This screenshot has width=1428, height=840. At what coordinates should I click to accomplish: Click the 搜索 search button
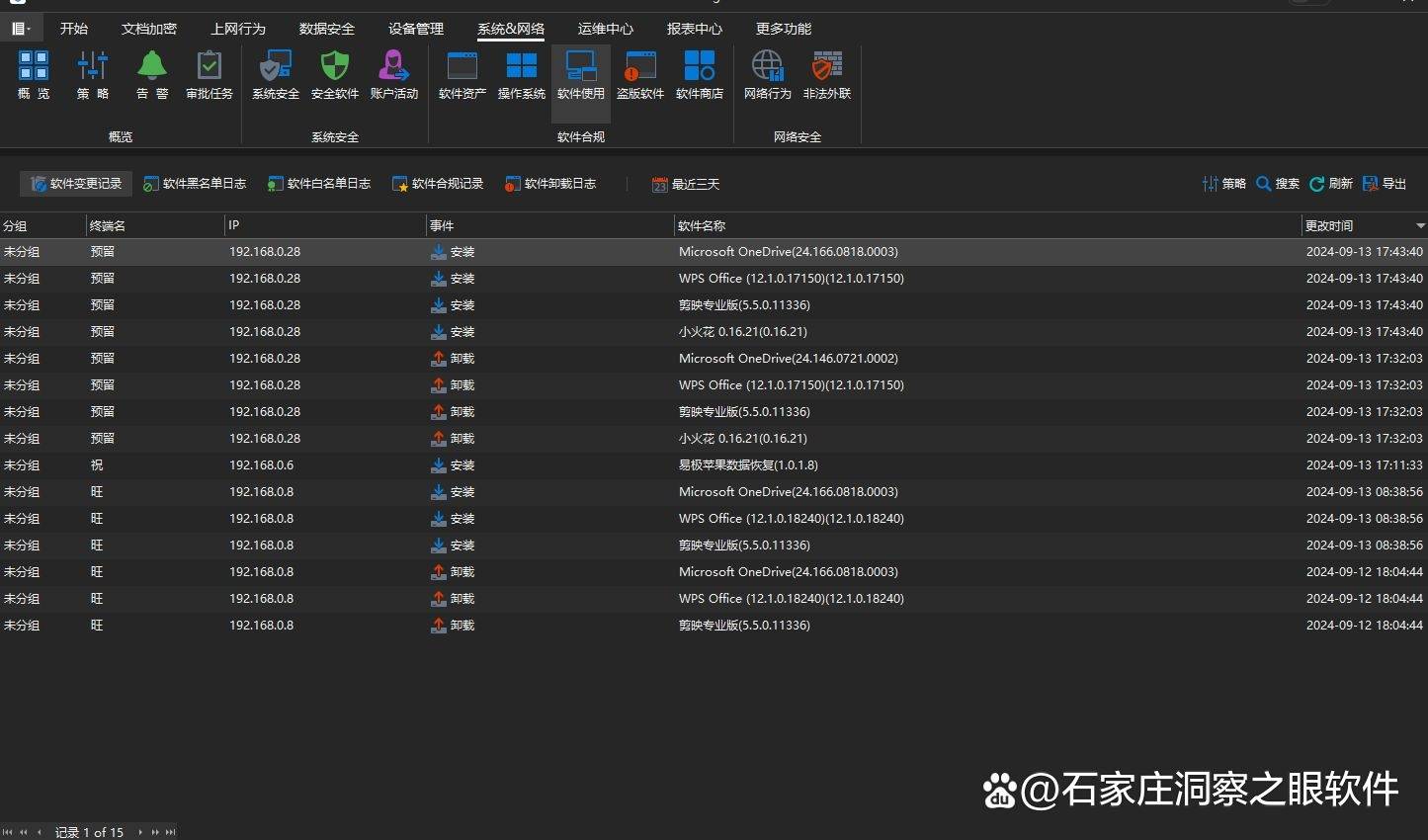[1277, 184]
